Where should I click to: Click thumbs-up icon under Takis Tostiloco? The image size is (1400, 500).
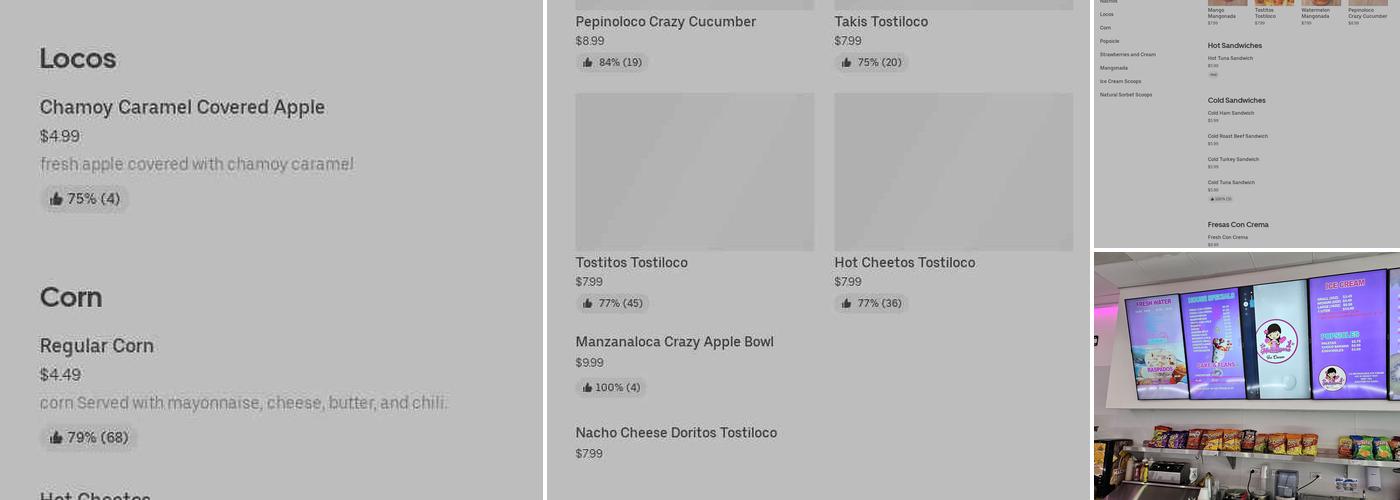coord(847,63)
